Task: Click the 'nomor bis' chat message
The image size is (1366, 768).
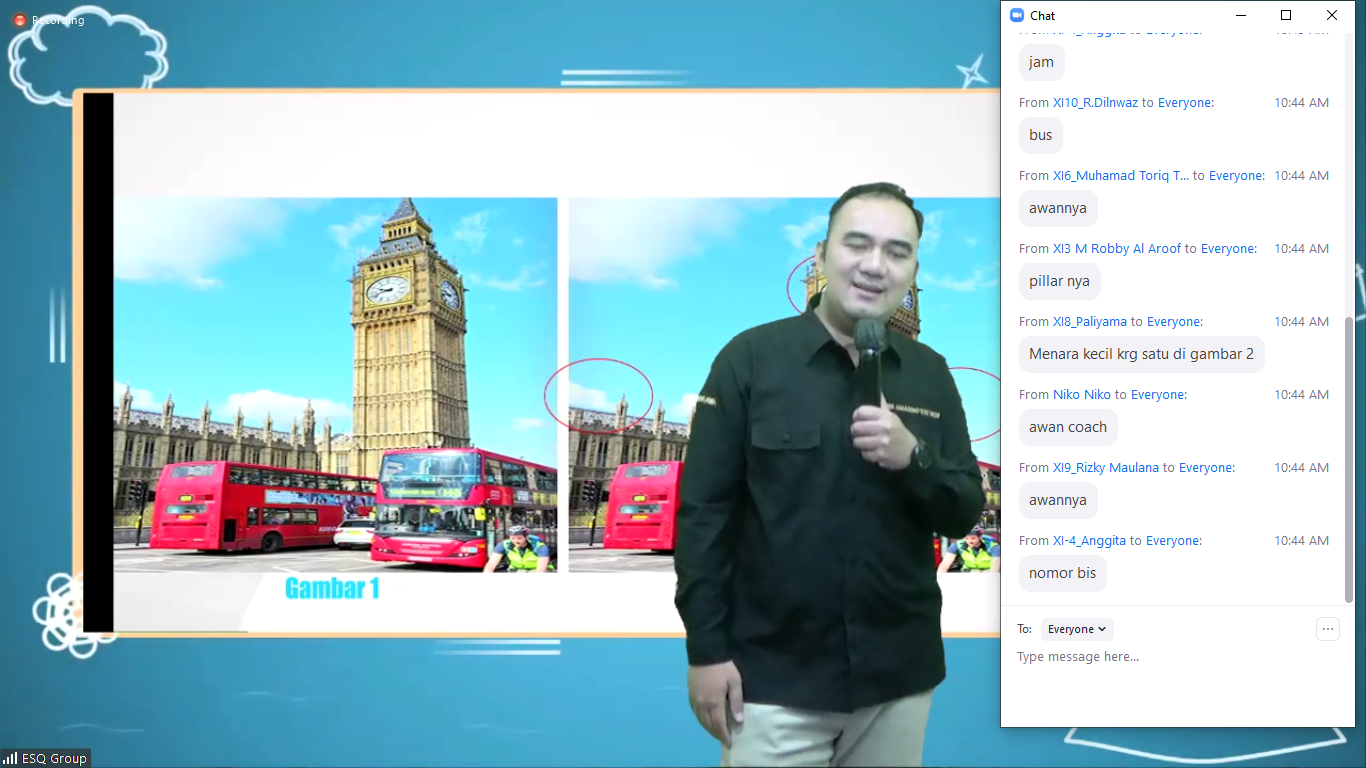Action: click(x=1062, y=573)
